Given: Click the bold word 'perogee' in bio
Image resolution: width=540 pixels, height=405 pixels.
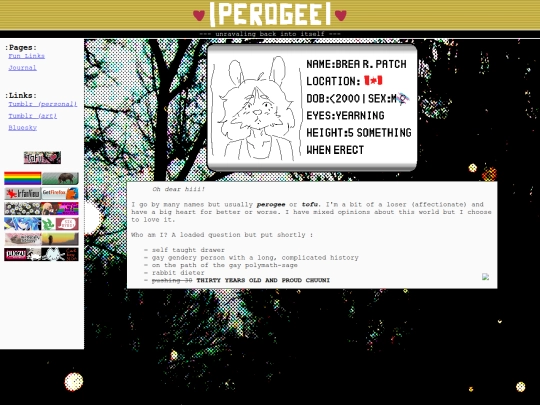Looking at the screenshot, I should click(x=271, y=204).
